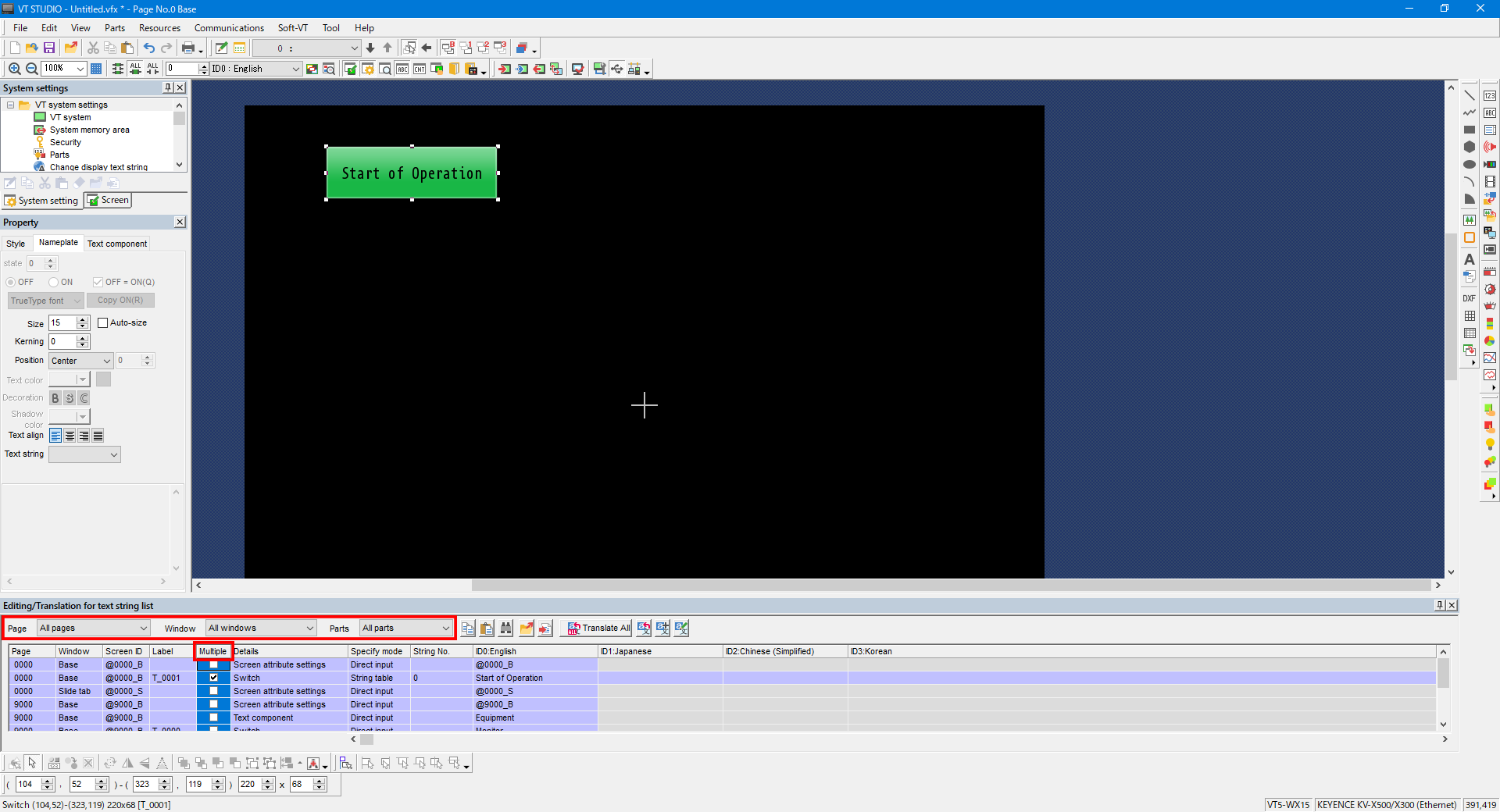Click the Undo arrow icon
Viewport: 1500px width, 812px height.
(148, 48)
